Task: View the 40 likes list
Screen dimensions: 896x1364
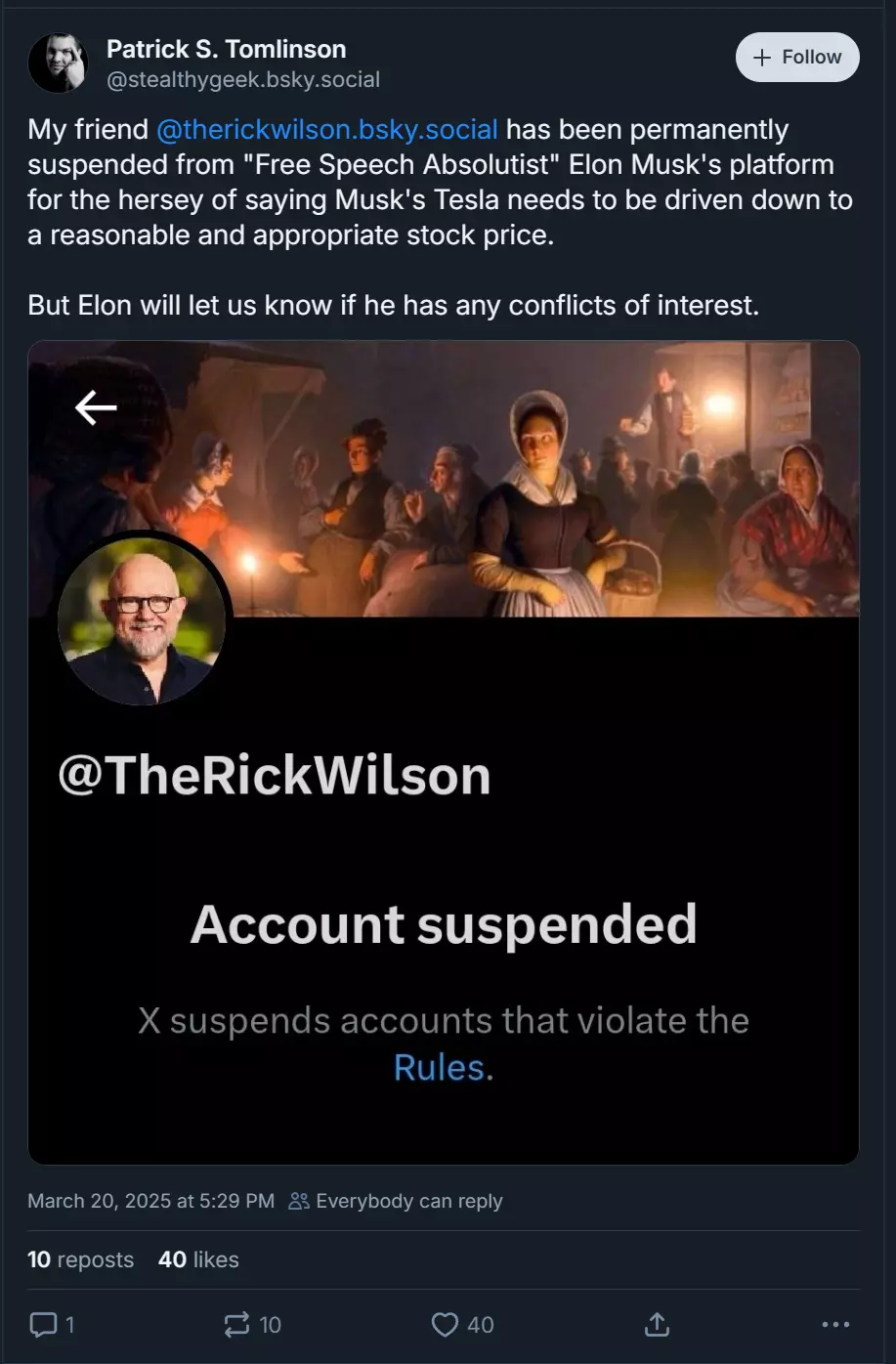Action: coord(198,1259)
